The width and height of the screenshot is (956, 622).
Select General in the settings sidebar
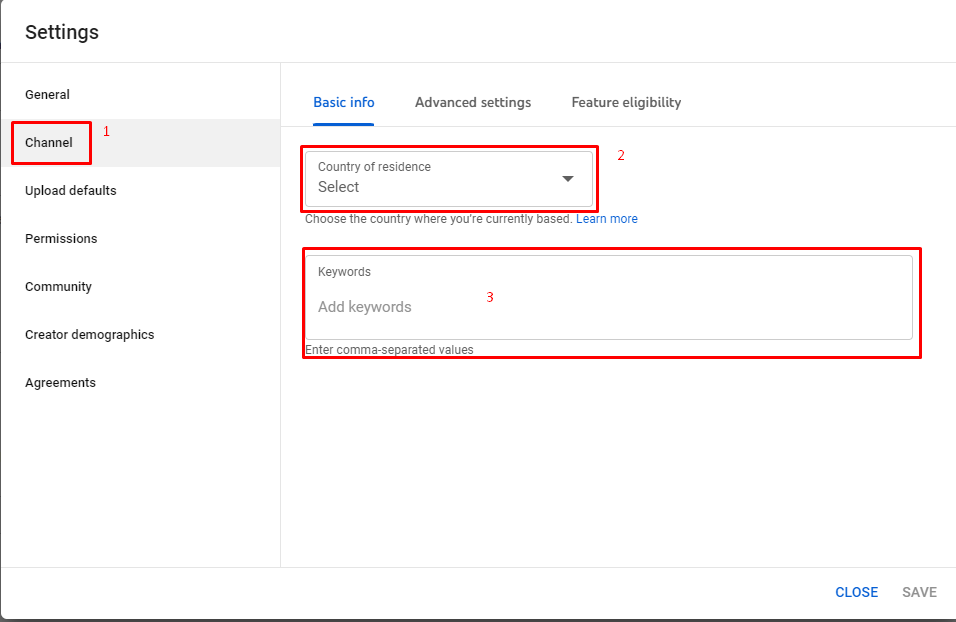47,95
